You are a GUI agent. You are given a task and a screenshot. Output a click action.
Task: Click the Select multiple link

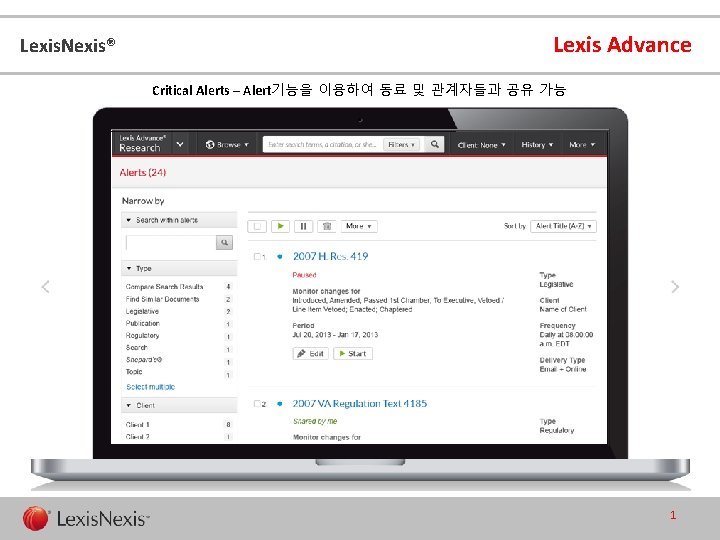point(151,387)
